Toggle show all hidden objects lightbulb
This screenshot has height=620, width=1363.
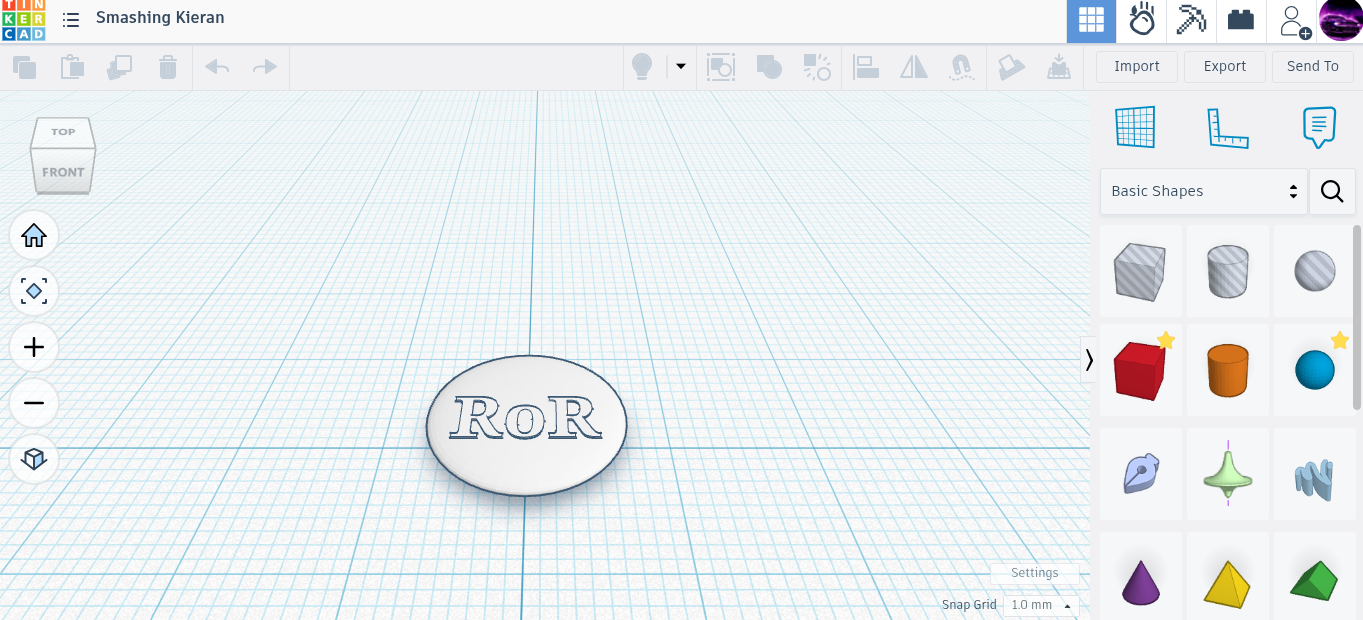click(641, 67)
